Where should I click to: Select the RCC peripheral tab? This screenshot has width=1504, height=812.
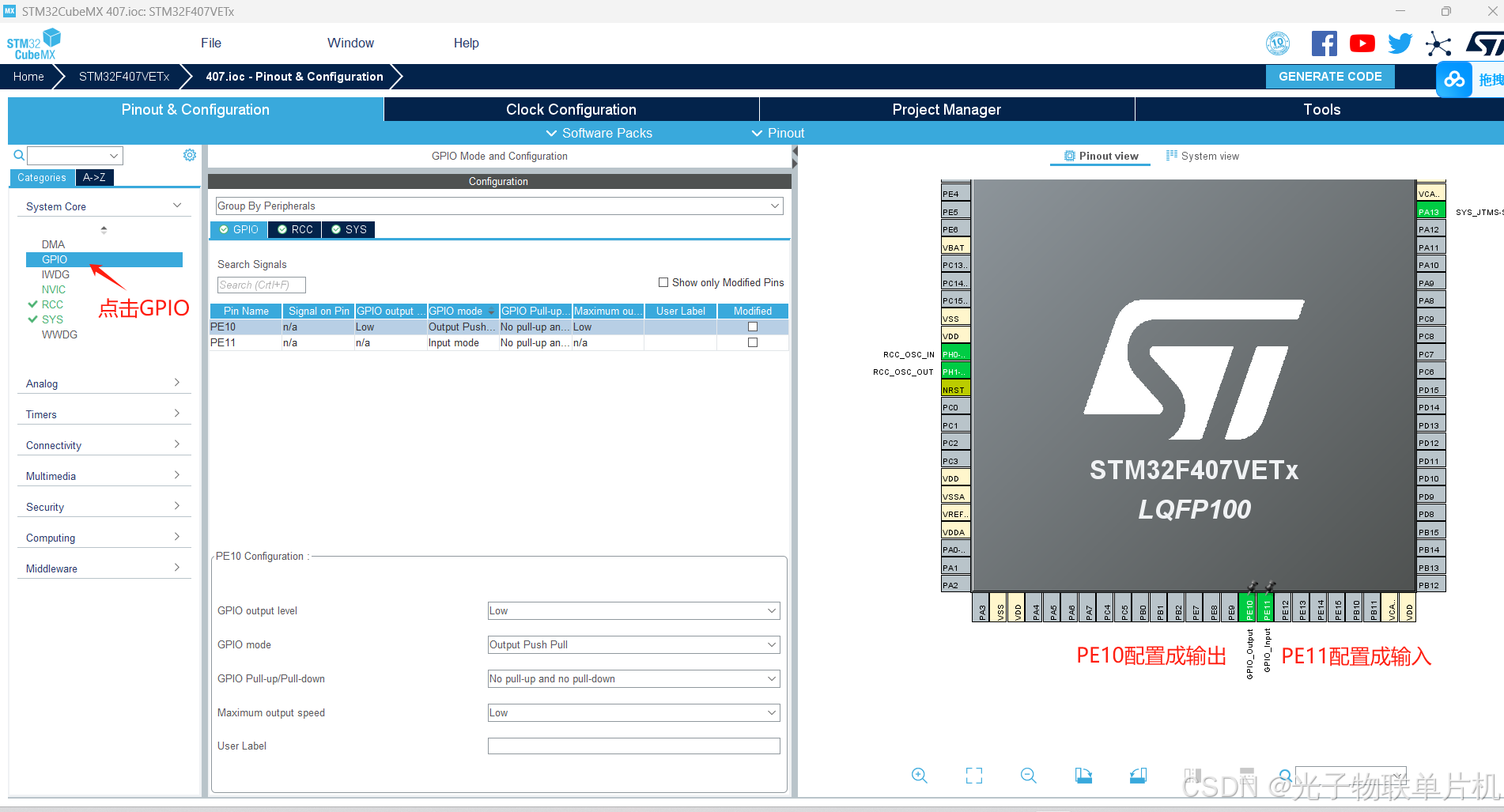(295, 229)
